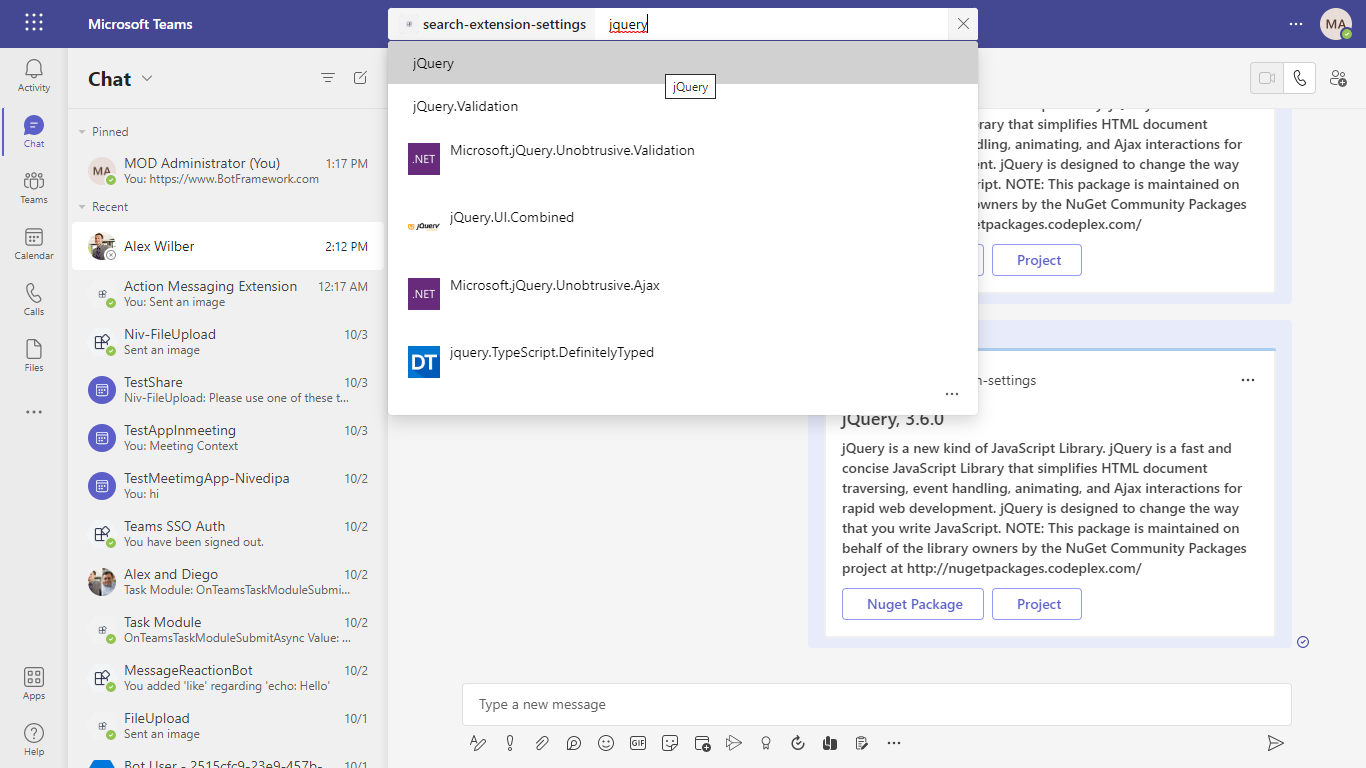
Task: Click the send message arrow
Action: click(x=1275, y=743)
